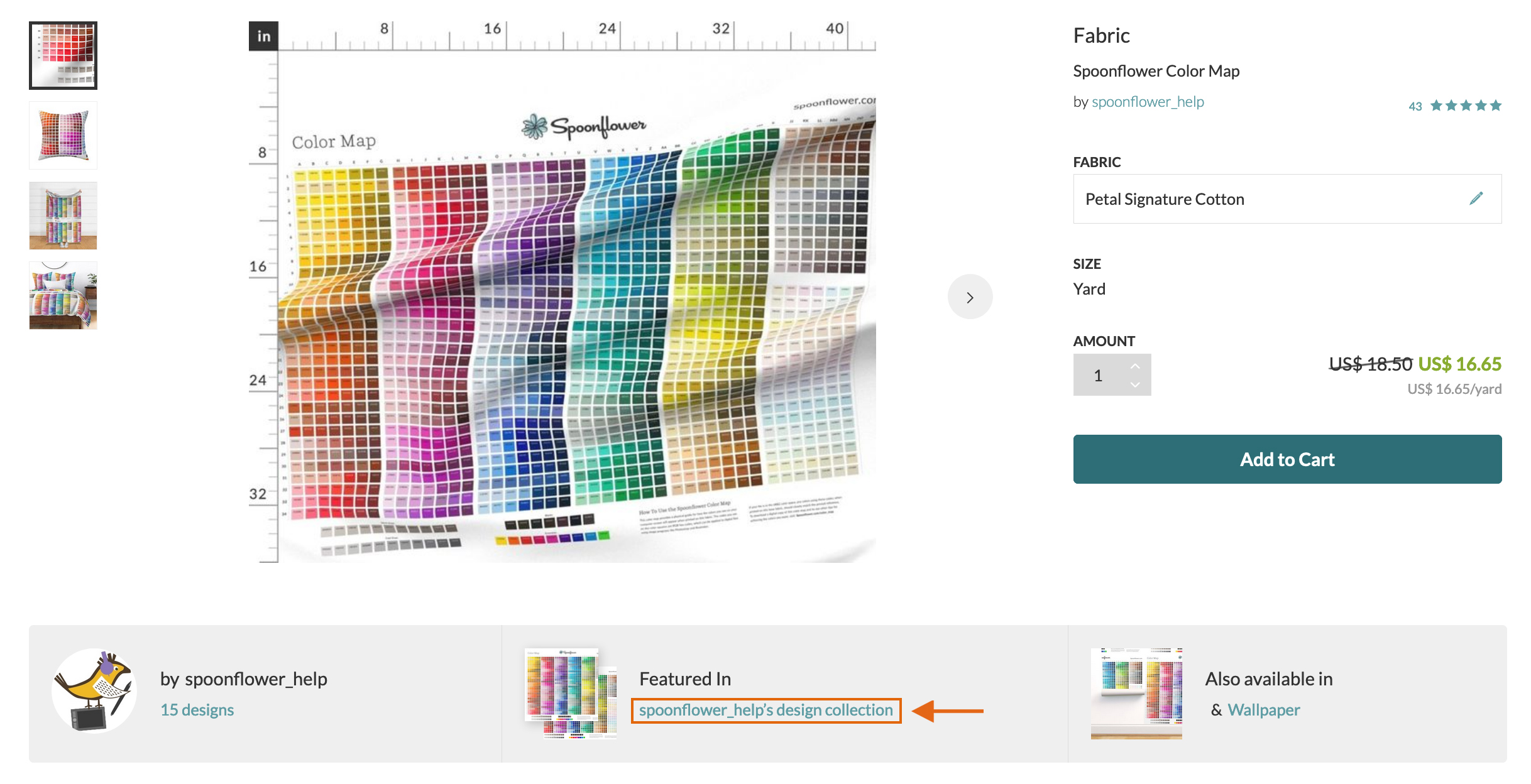
Task: Select the throw pillow preview thumbnail
Action: pyautogui.click(x=63, y=135)
